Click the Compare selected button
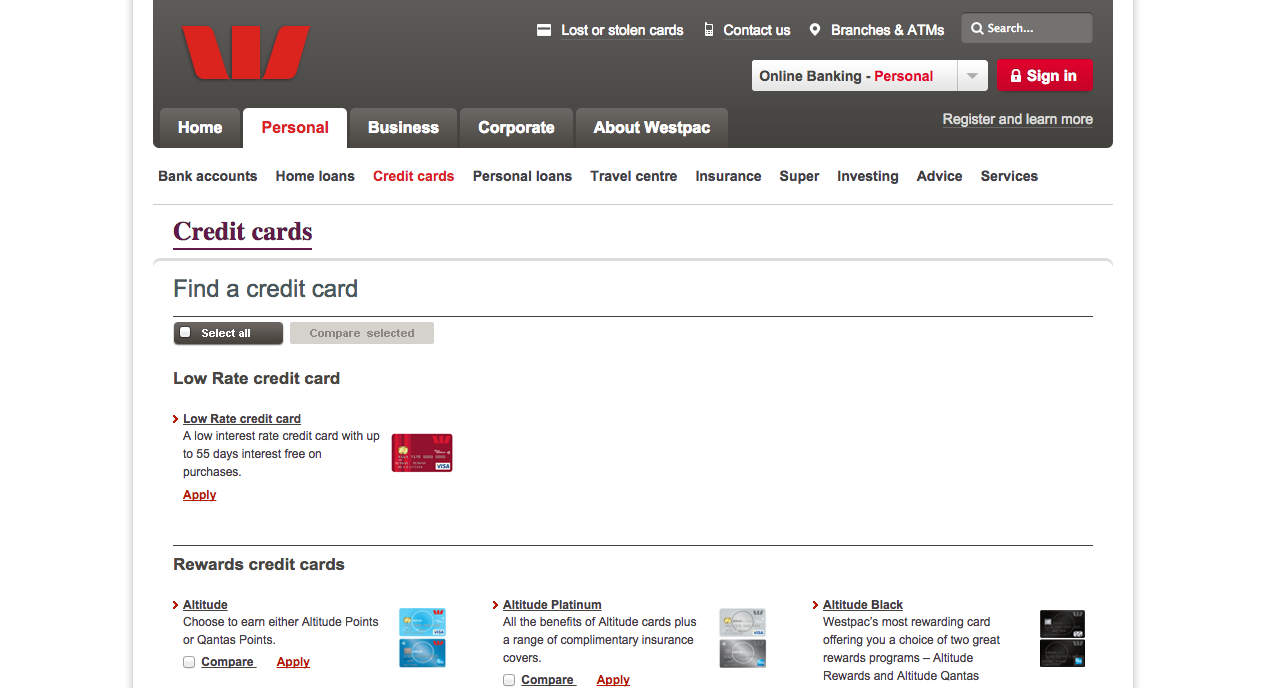1268x688 pixels. pos(362,333)
